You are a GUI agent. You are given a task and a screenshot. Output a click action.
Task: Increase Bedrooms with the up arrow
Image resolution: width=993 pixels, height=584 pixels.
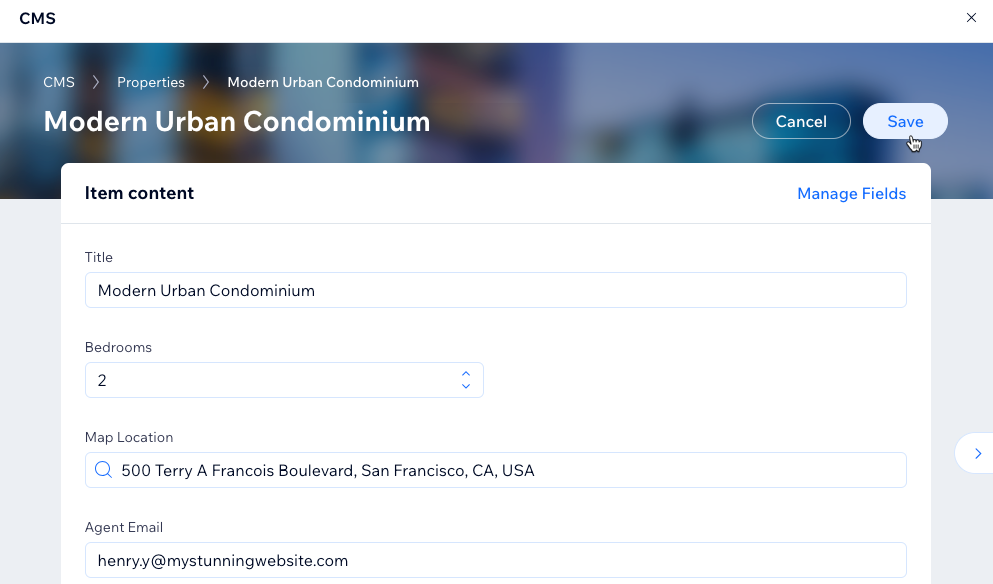(x=465, y=373)
